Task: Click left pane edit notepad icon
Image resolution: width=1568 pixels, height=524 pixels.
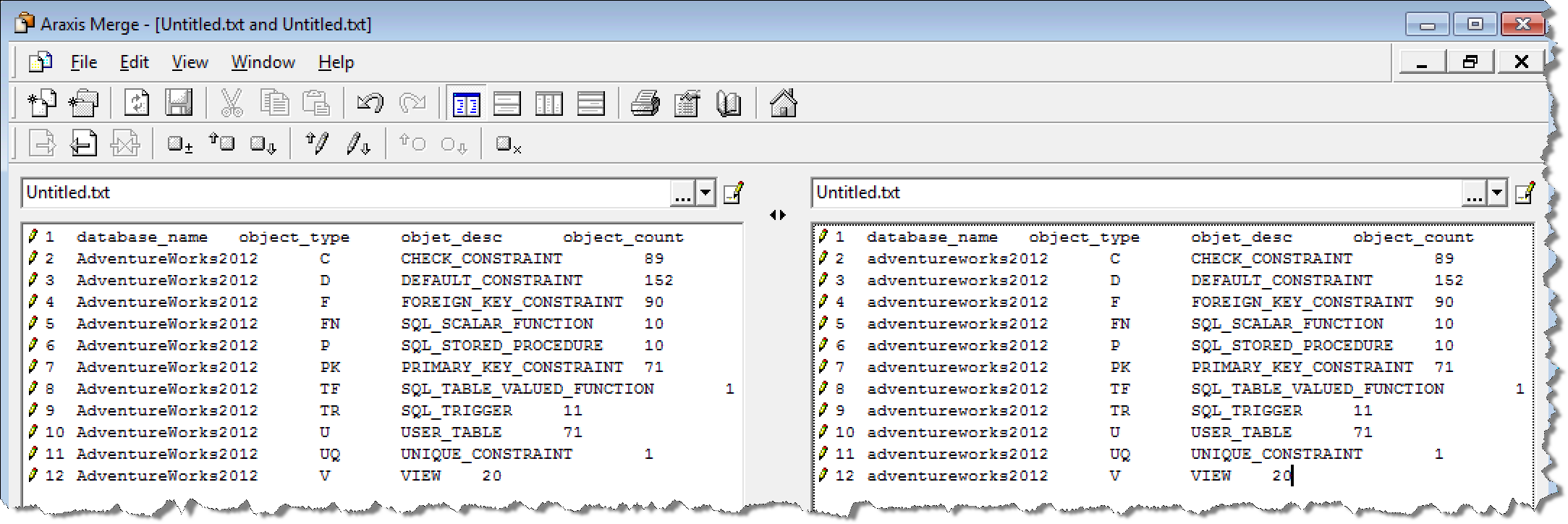Action: 733,193
